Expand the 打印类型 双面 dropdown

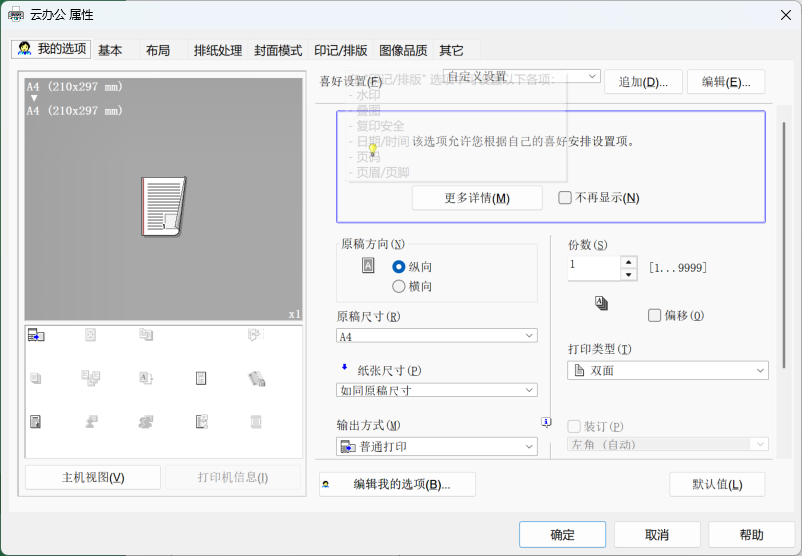667,370
